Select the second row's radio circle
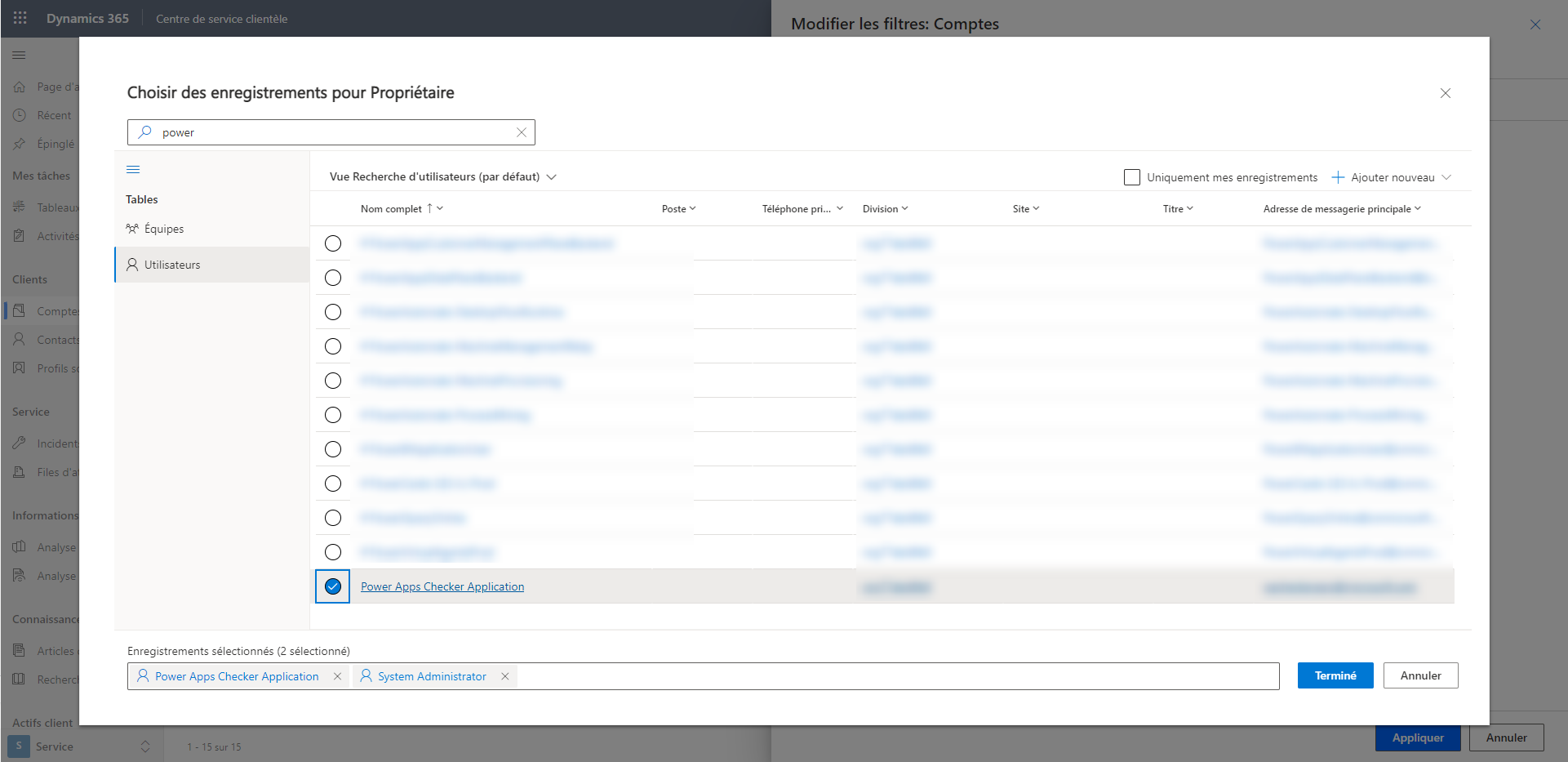This screenshot has height=762, width=1568. [x=333, y=278]
